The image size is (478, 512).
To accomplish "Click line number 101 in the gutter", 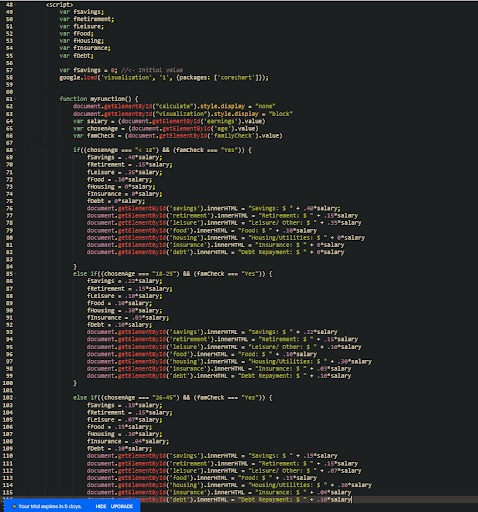I will point(8,390).
